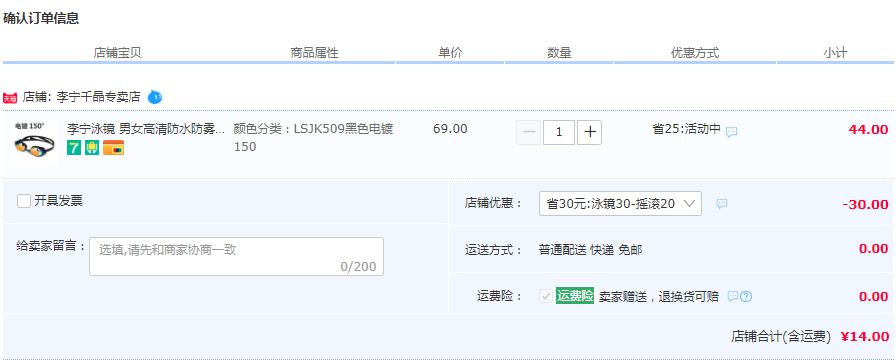896x361 pixels.
Task: Click the store total ¥14.00
Action: click(865, 336)
